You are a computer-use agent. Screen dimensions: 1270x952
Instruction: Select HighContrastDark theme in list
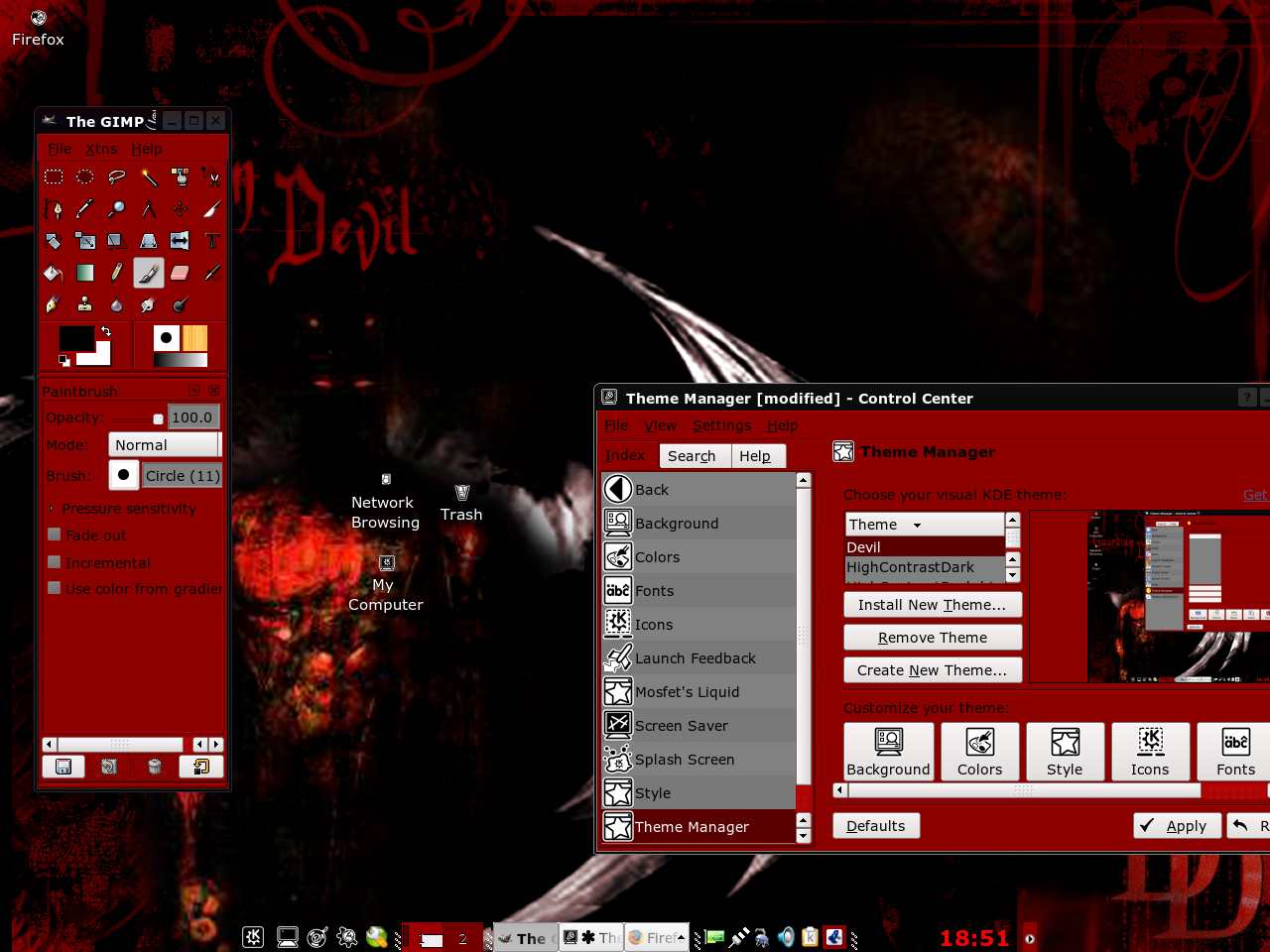[x=924, y=567]
